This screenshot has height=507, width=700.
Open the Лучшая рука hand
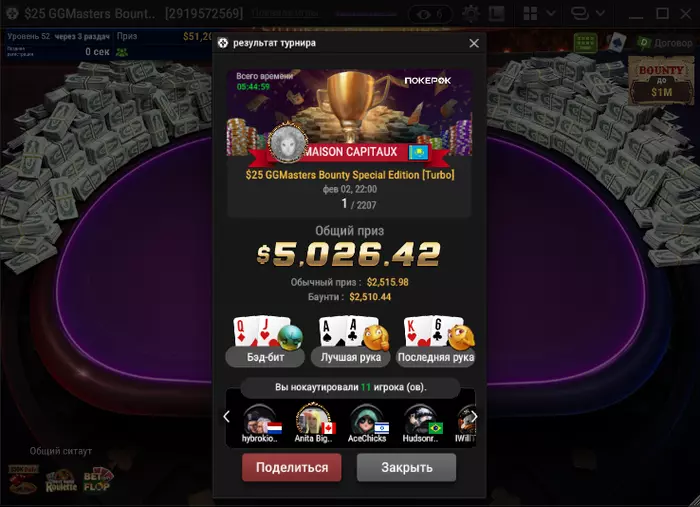pos(351,342)
